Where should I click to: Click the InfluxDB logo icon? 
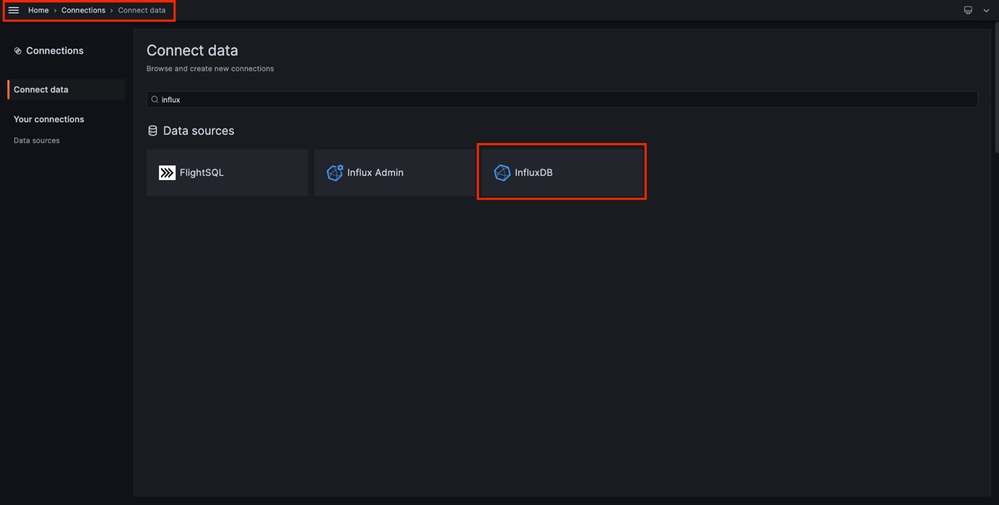pyautogui.click(x=502, y=173)
